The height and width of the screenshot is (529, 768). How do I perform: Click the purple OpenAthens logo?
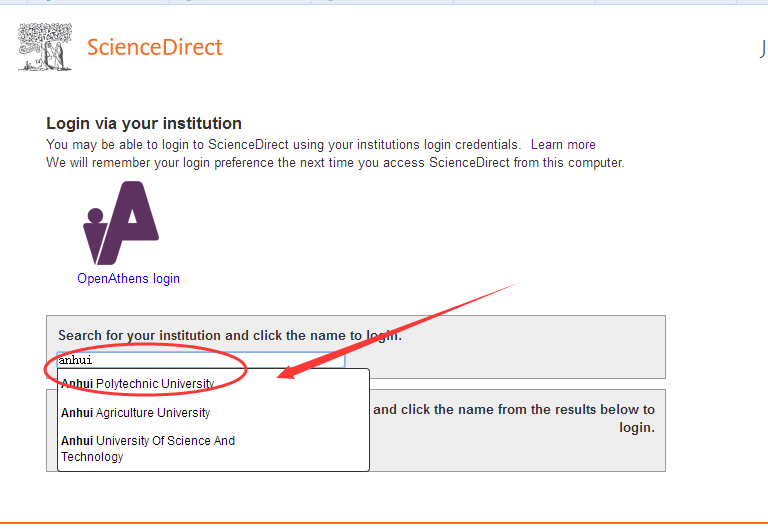pos(122,222)
